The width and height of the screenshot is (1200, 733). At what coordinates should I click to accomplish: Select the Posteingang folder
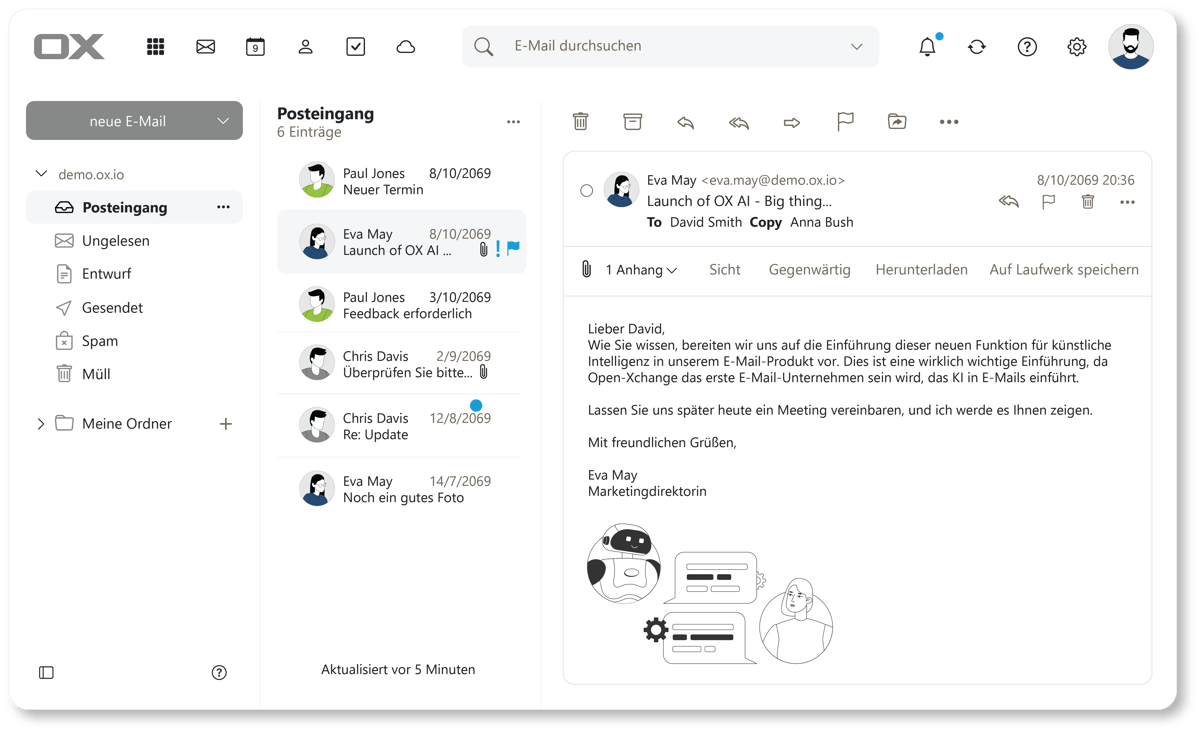[134, 207]
